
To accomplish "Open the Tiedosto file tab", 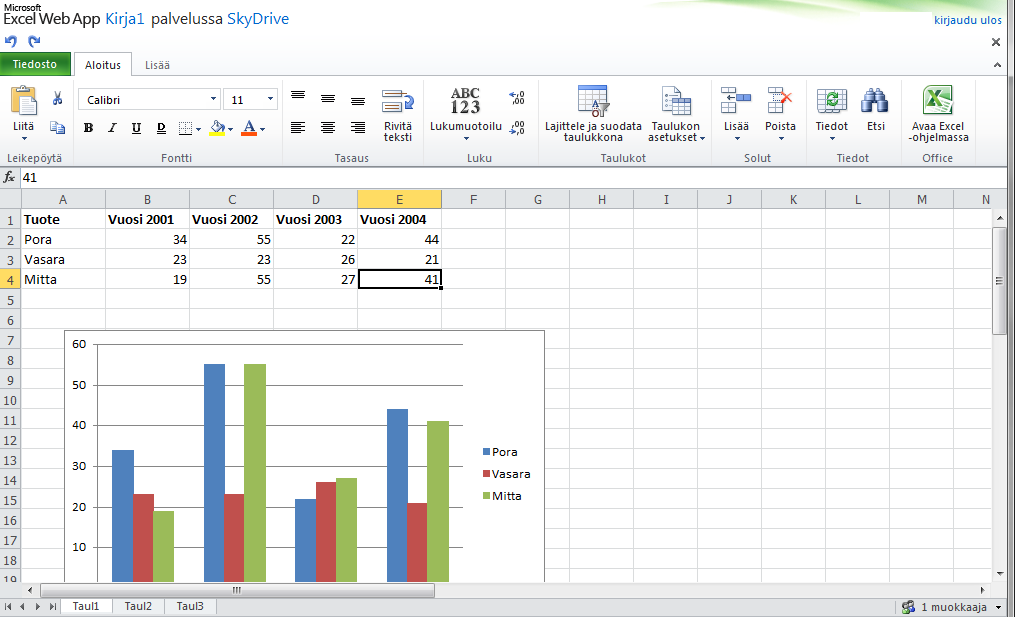I will pyautogui.click(x=35, y=65).
